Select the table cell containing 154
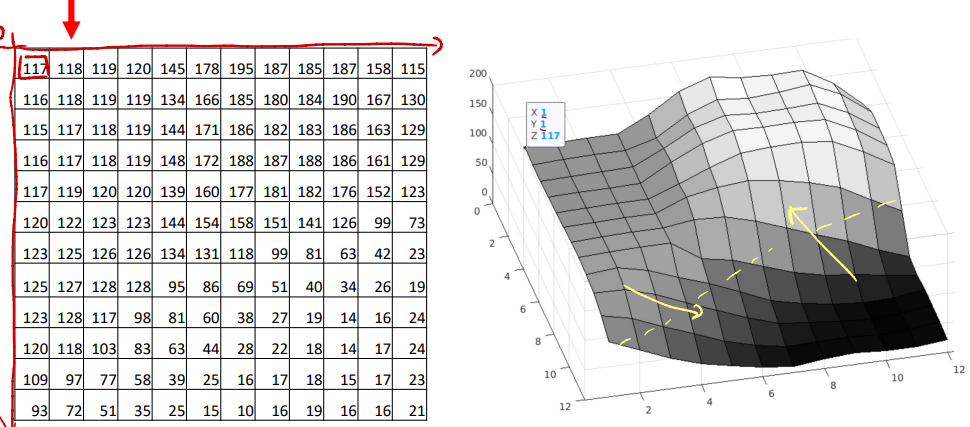This screenshot has width=970, height=427. tap(204, 218)
